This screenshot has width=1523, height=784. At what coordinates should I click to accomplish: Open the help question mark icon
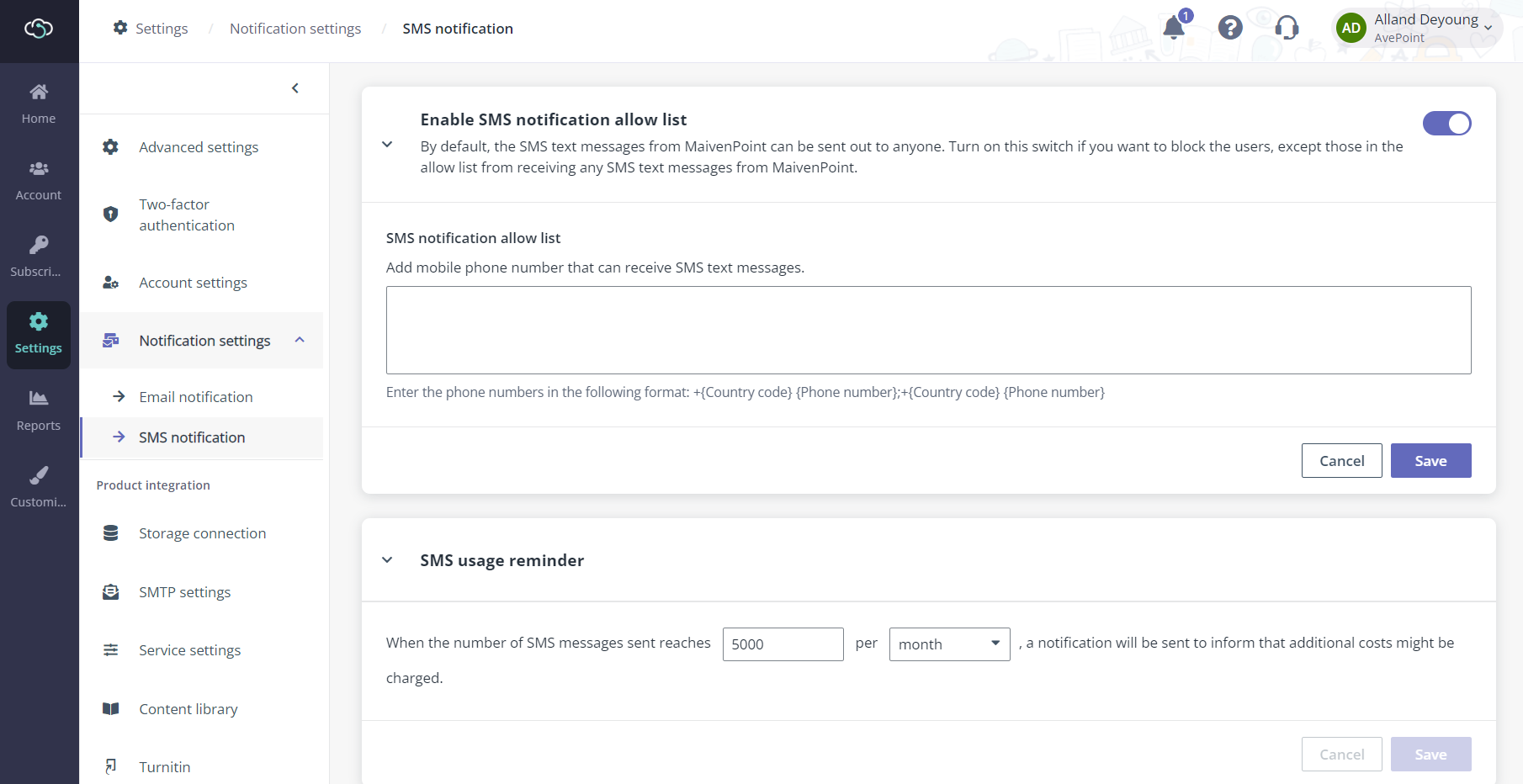1230,28
